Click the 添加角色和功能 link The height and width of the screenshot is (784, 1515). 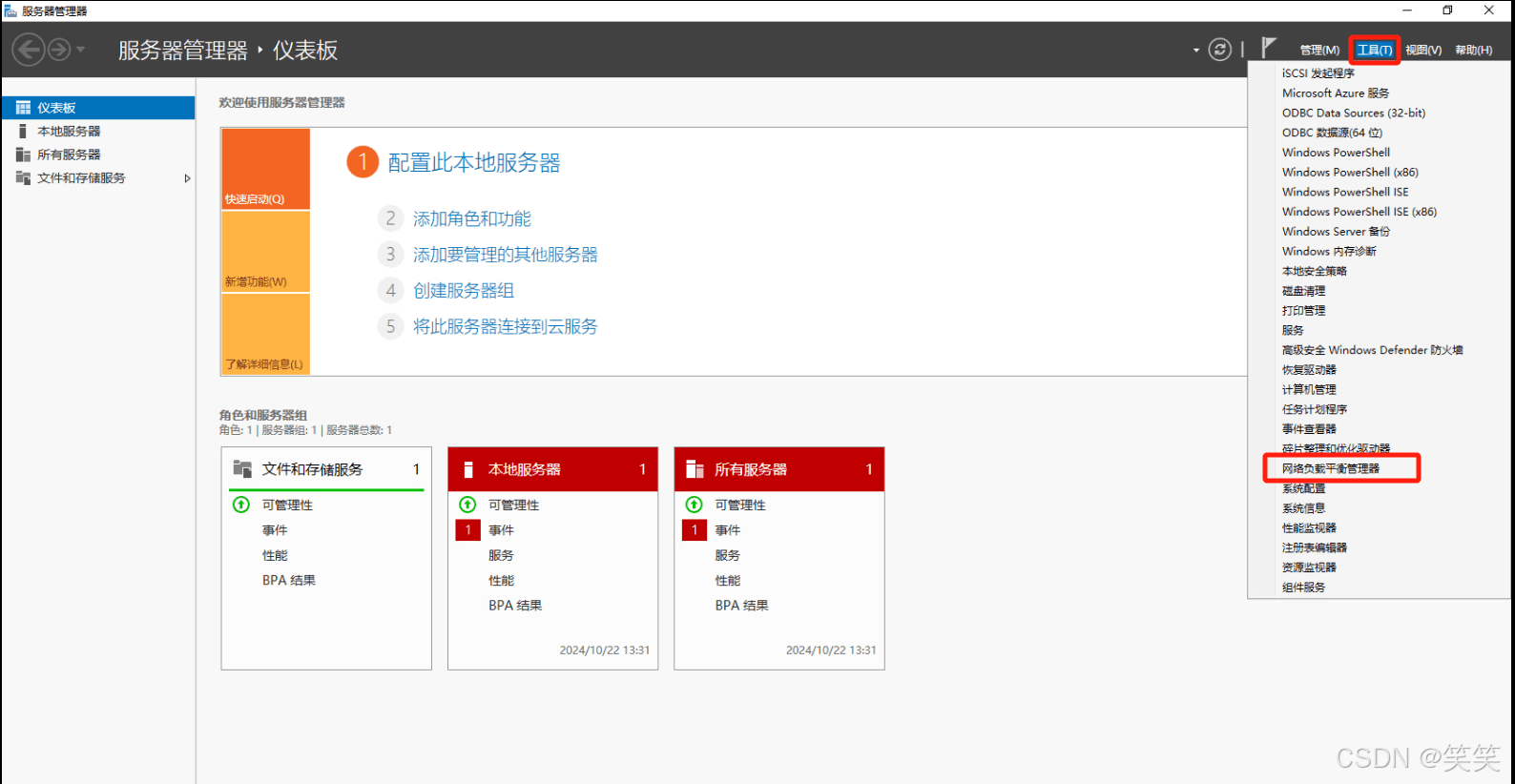471,219
